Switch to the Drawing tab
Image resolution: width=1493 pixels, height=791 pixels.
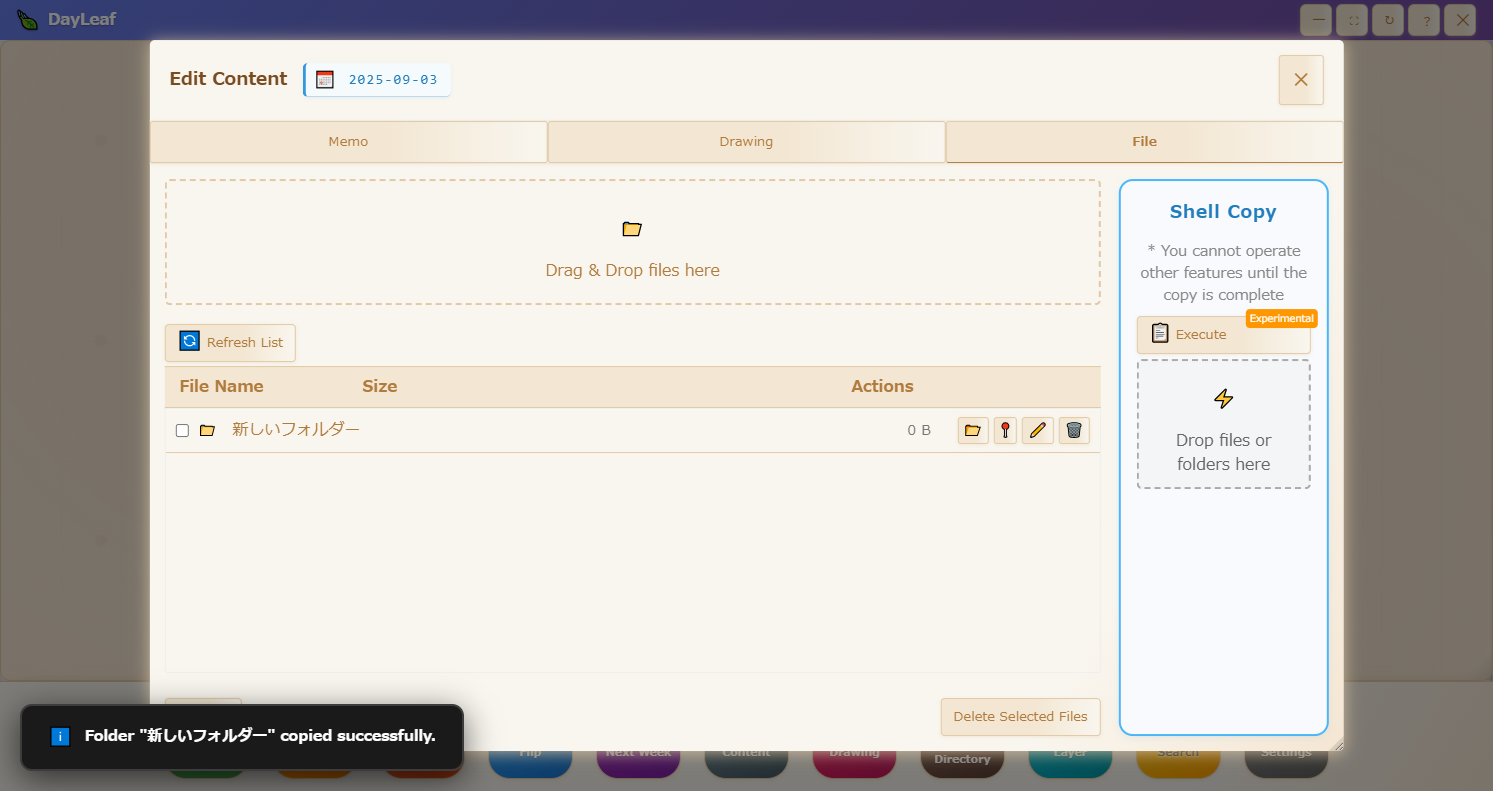coord(746,142)
